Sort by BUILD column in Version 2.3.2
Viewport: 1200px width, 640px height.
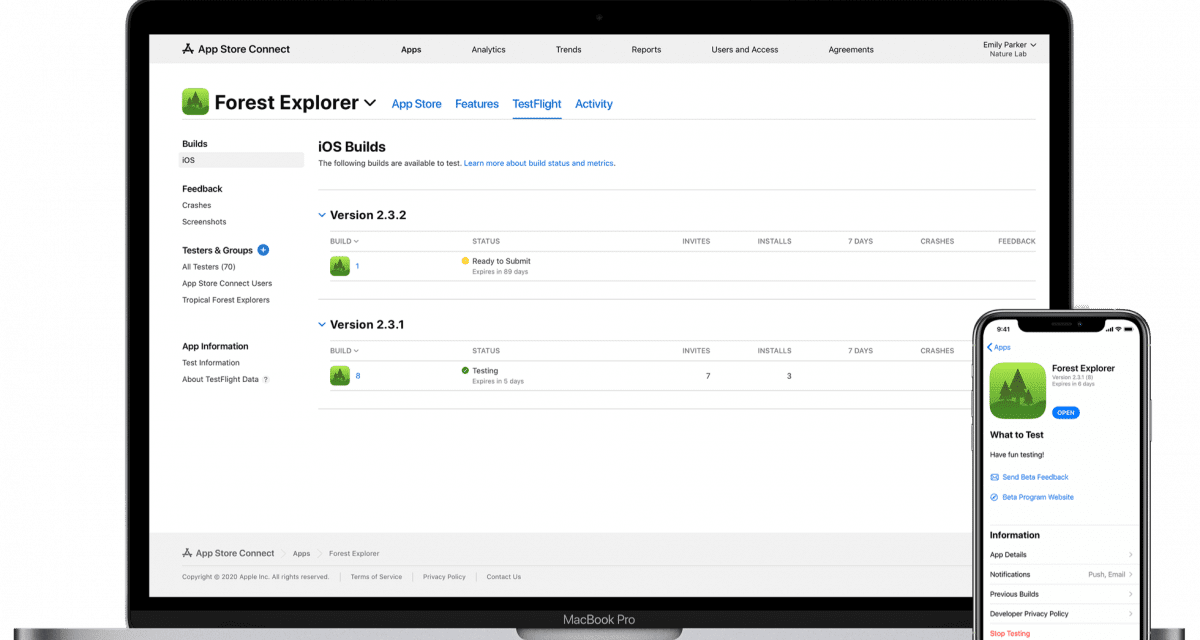point(344,241)
